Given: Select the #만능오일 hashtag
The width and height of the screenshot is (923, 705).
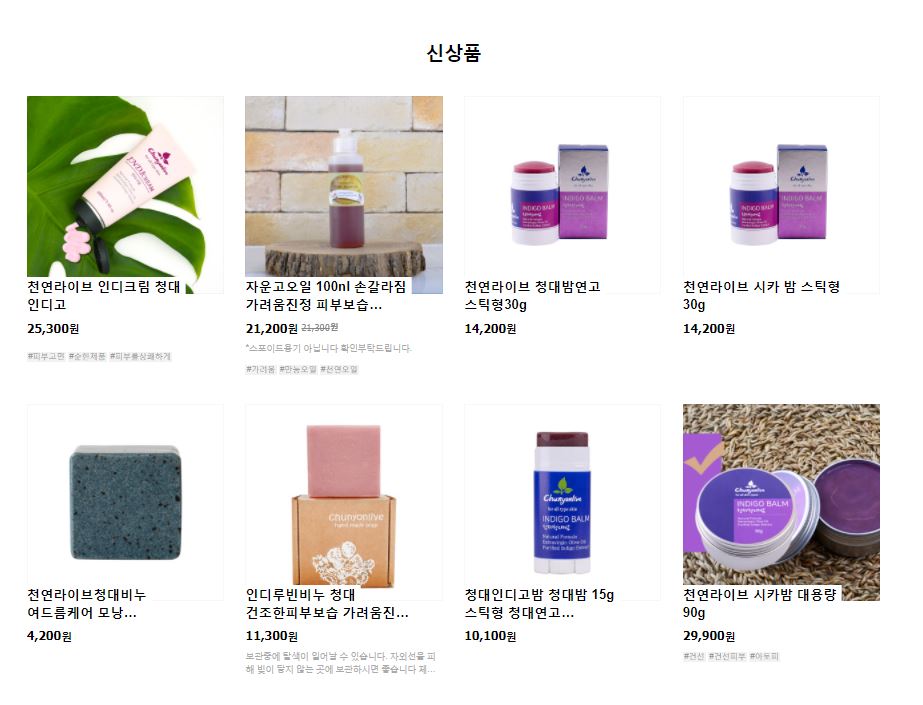Looking at the screenshot, I should click(x=298, y=370).
